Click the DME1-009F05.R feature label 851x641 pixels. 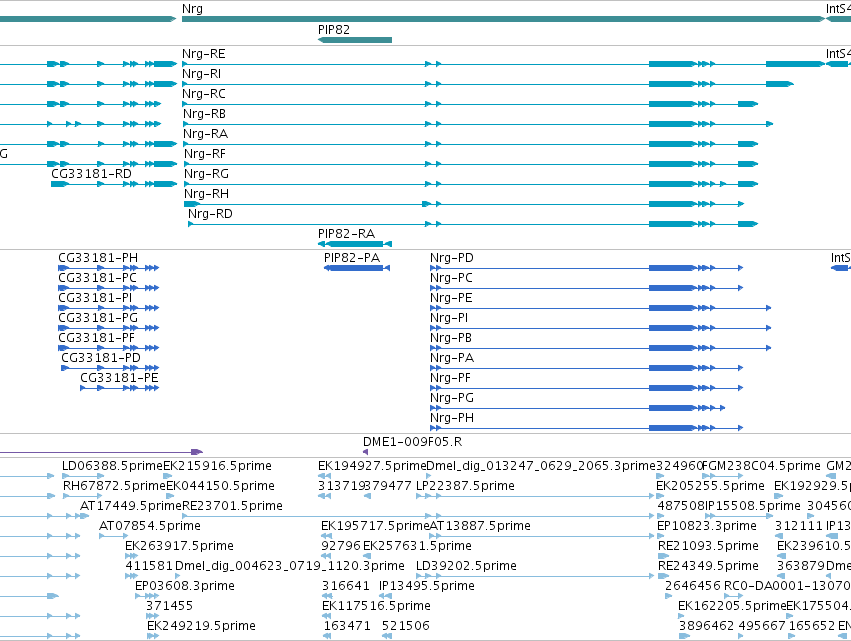(x=412, y=442)
